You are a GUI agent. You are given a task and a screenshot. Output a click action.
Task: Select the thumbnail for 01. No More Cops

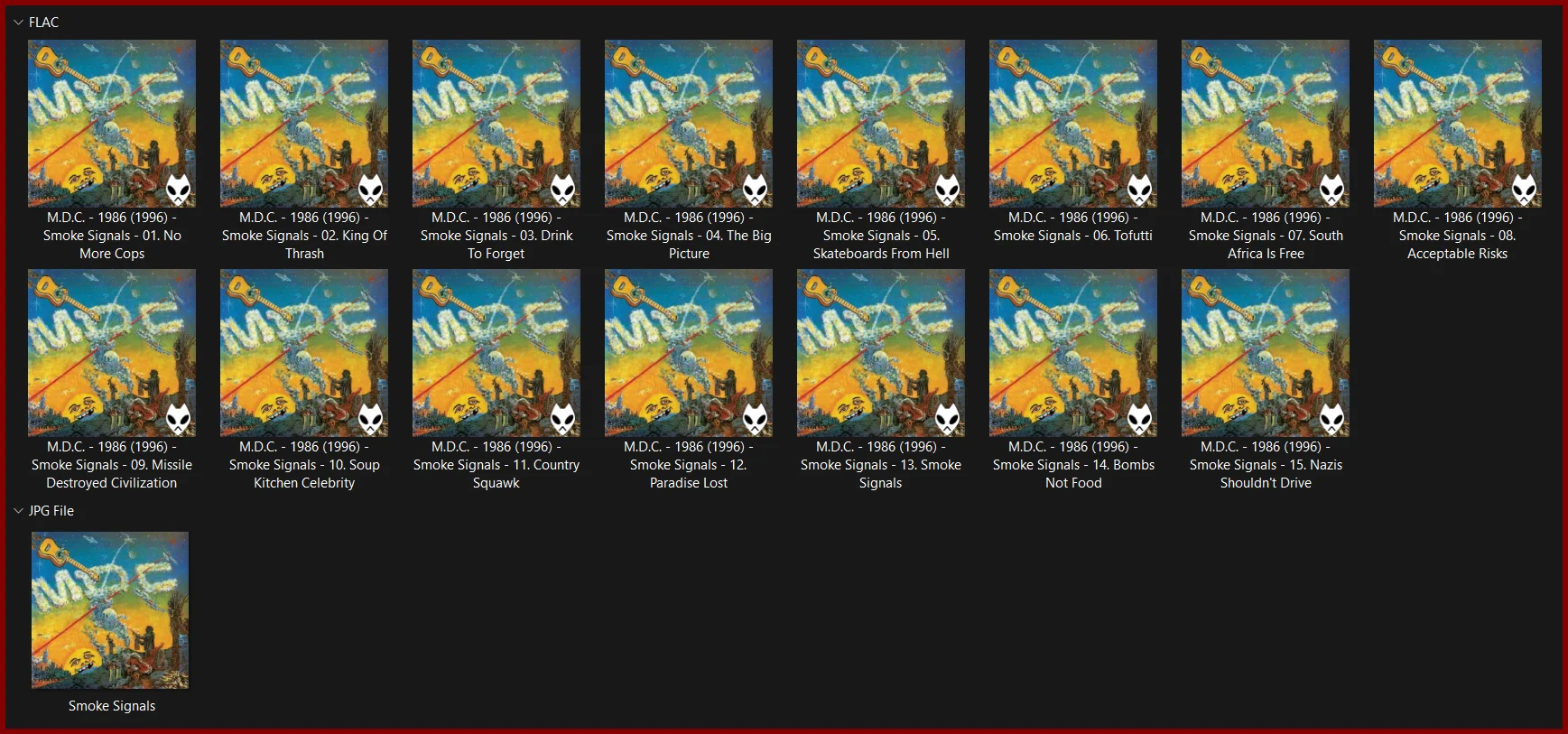click(x=112, y=124)
